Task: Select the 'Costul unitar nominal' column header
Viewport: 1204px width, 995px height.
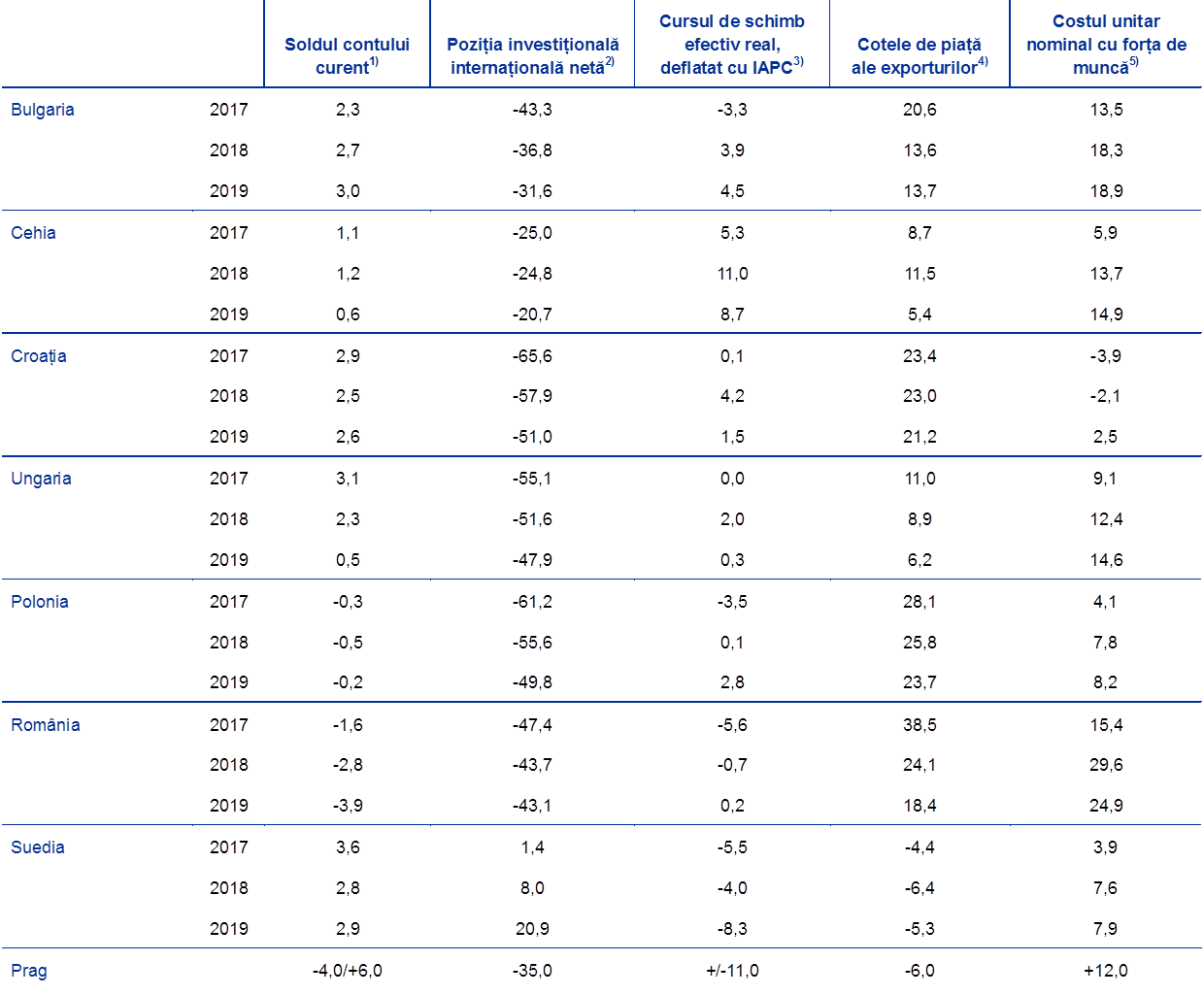Action: [x=1106, y=44]
